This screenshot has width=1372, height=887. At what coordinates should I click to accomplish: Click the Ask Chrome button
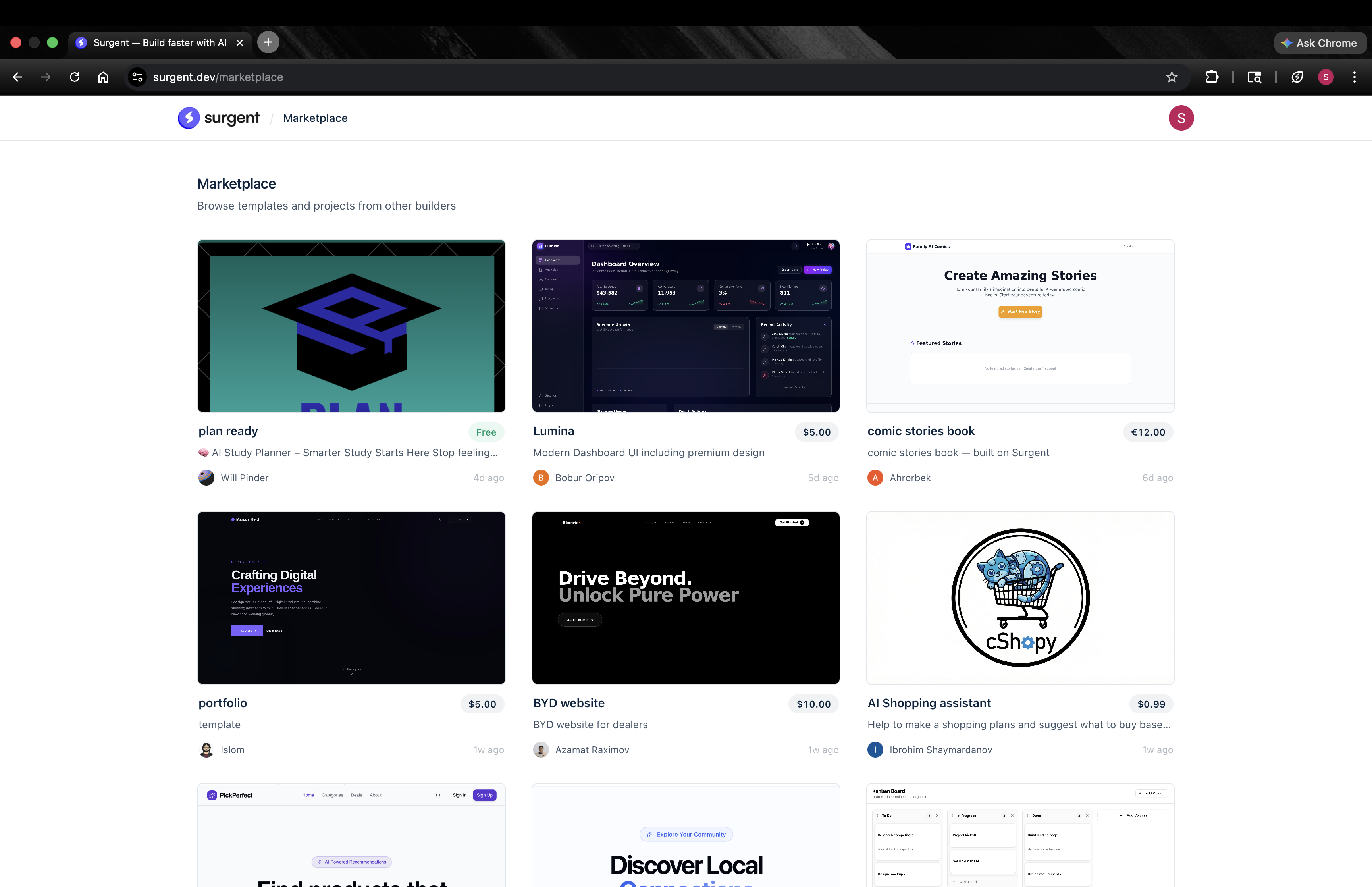coord(1320,43)
